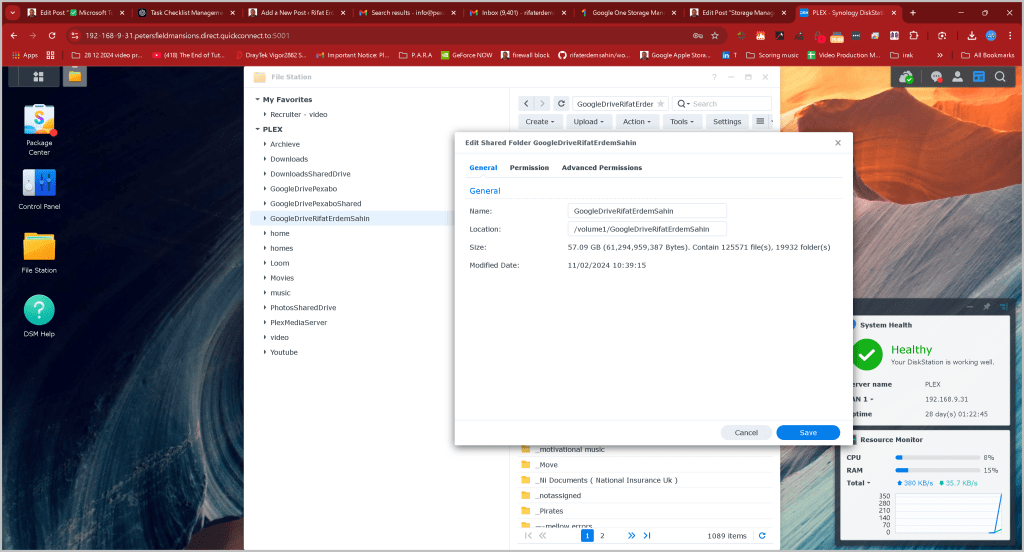Select the _Pirates folder row
The height and width of the screenshot is (552, 1024).
click(x=646, y=511)
